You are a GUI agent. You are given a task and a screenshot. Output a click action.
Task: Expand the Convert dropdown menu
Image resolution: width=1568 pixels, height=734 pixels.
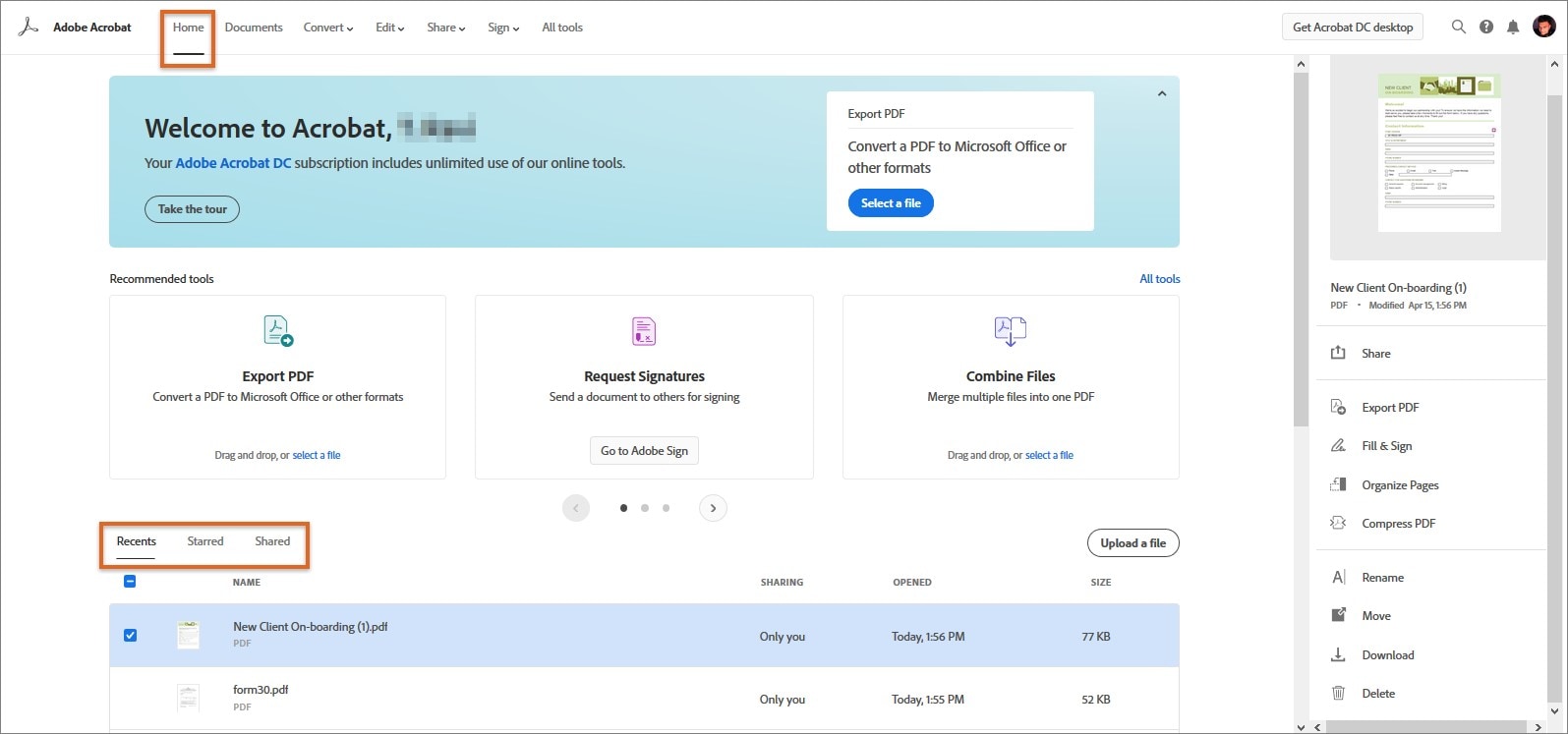click(328, 28)
